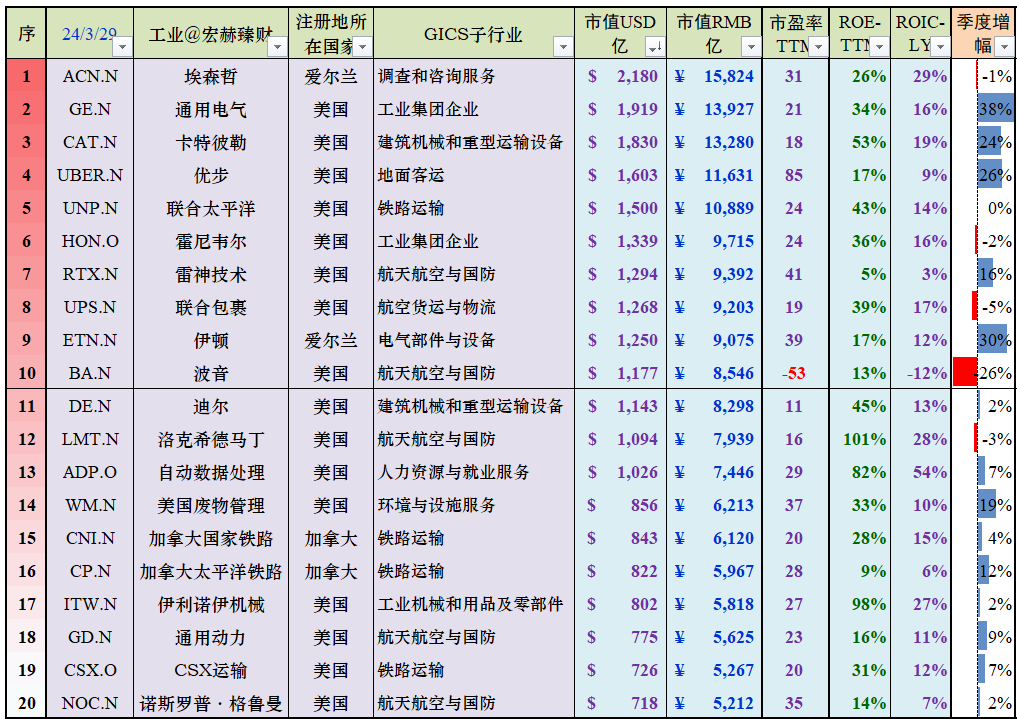Viewport: 1017px width, 719px height.
Task: Select P/E value 85 for UBER
Action: (x=794, y=176)
